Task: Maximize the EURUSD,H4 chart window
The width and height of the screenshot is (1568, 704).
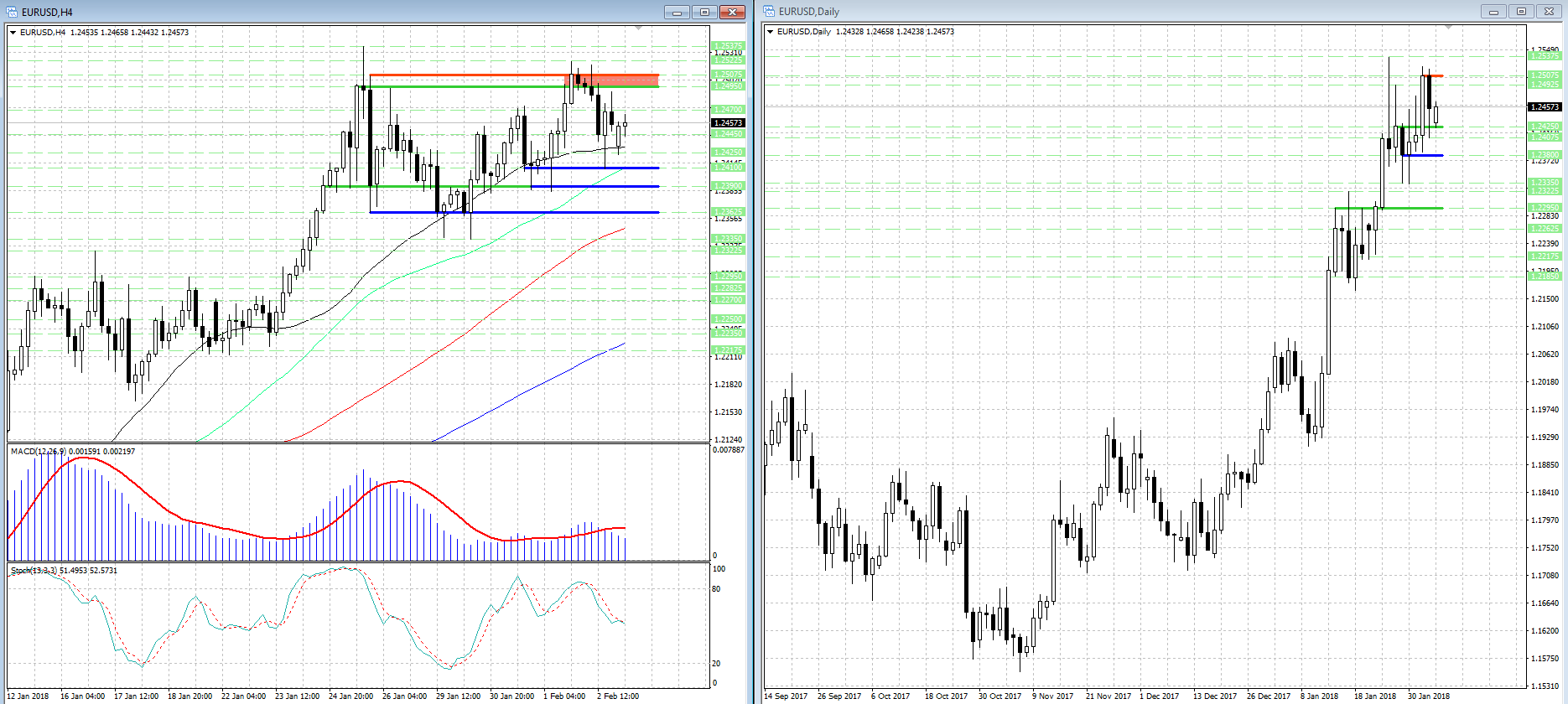Action: (x=704, y=12)
